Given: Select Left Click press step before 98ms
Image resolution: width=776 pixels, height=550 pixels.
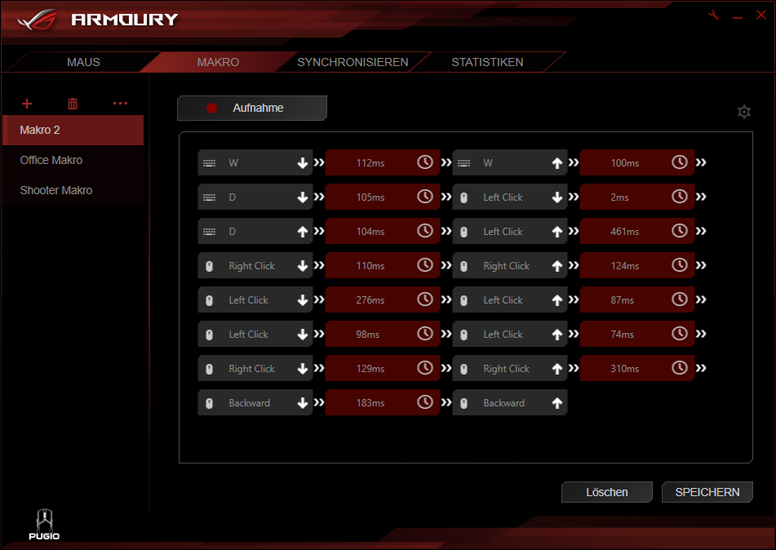Looking at the screenshot, I should click(x=255, y=334).
